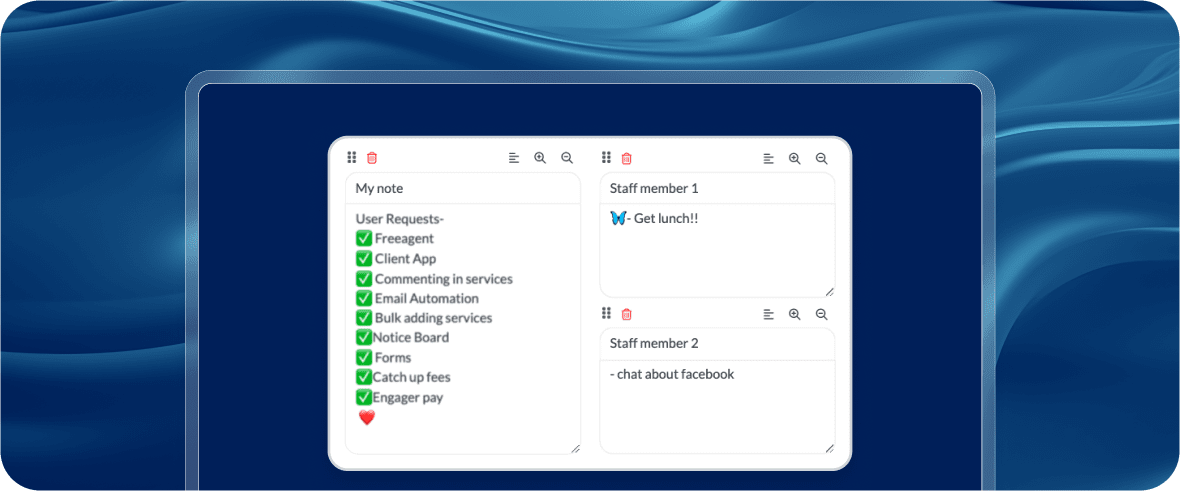The height and width of the screenshot is (491, 1180).
Task: Zoom out on the Staff member 2 note
Action: coord(822,314)
